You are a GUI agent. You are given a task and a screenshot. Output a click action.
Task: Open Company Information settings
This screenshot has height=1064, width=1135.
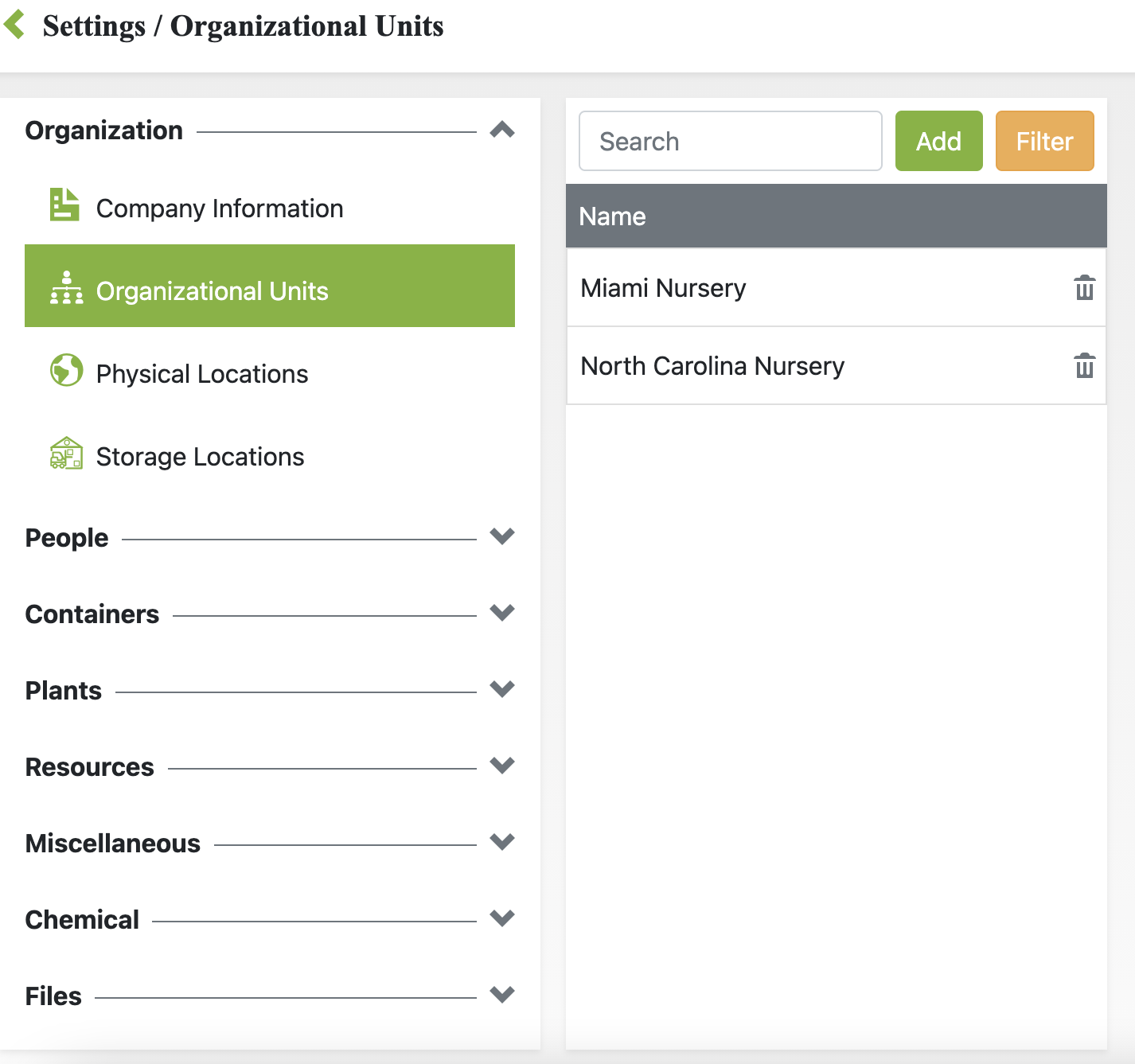219,208
